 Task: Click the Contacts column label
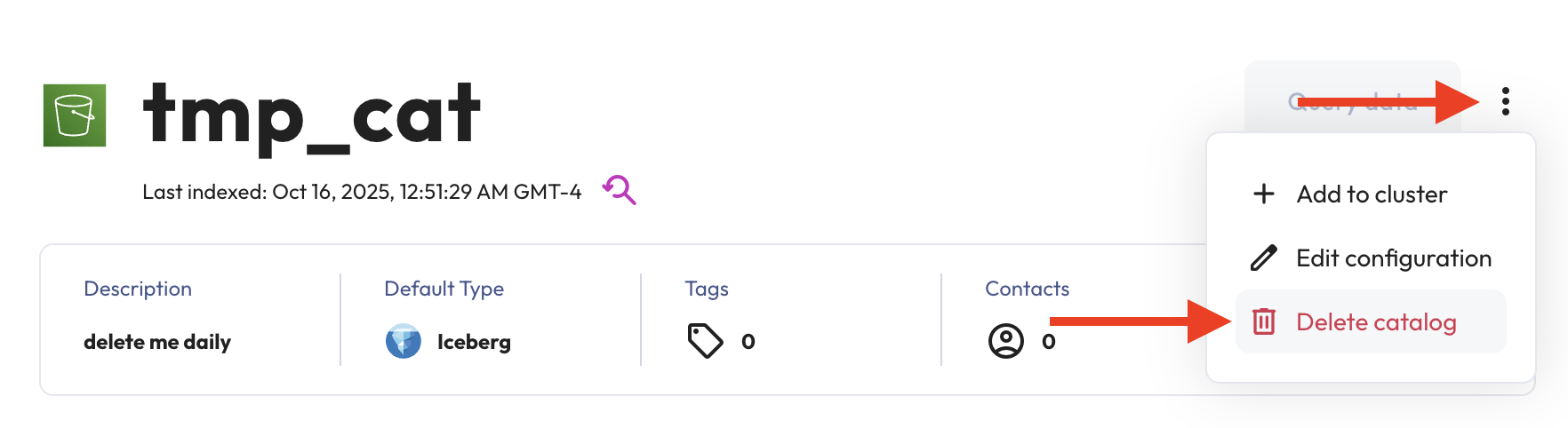1027,289
